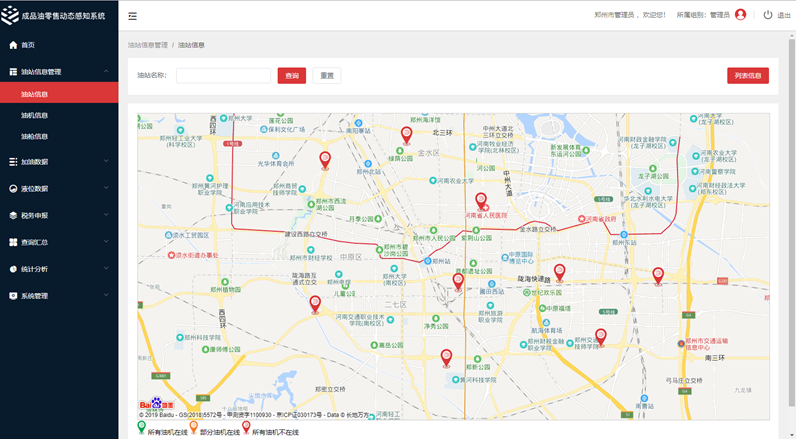
Task: Select station marker below 陇海路互通式立交
Action: 315,305
